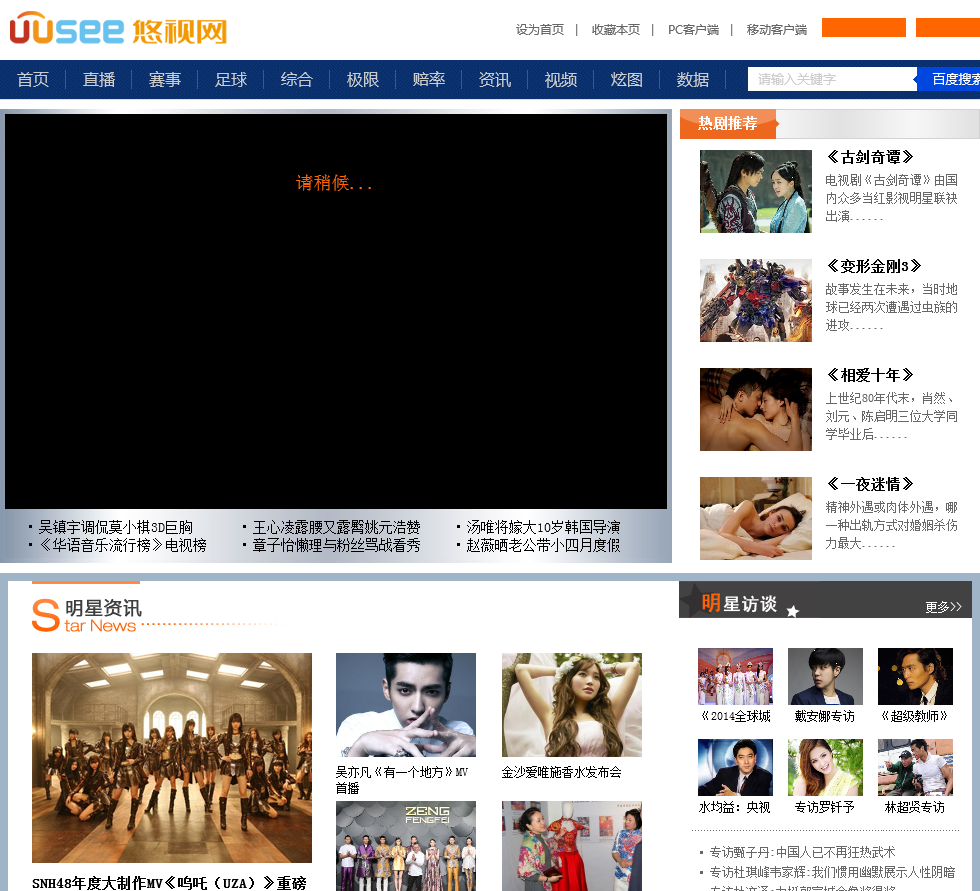
Task: Open headline 章子怡懒理与粉丝骂战看秀
Action: tap(336, 545)
